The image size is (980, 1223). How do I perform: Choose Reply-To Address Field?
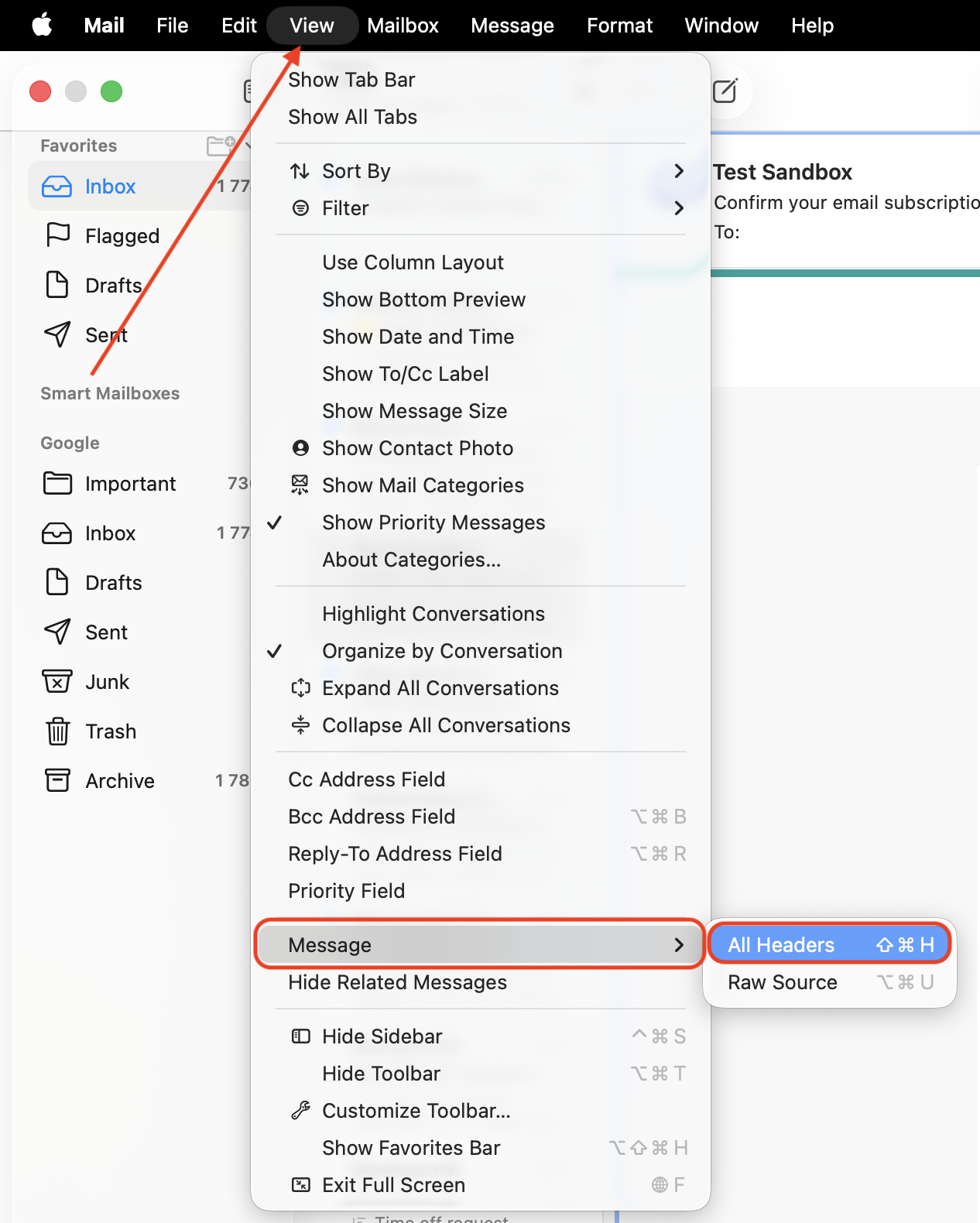tap(481, 854)
